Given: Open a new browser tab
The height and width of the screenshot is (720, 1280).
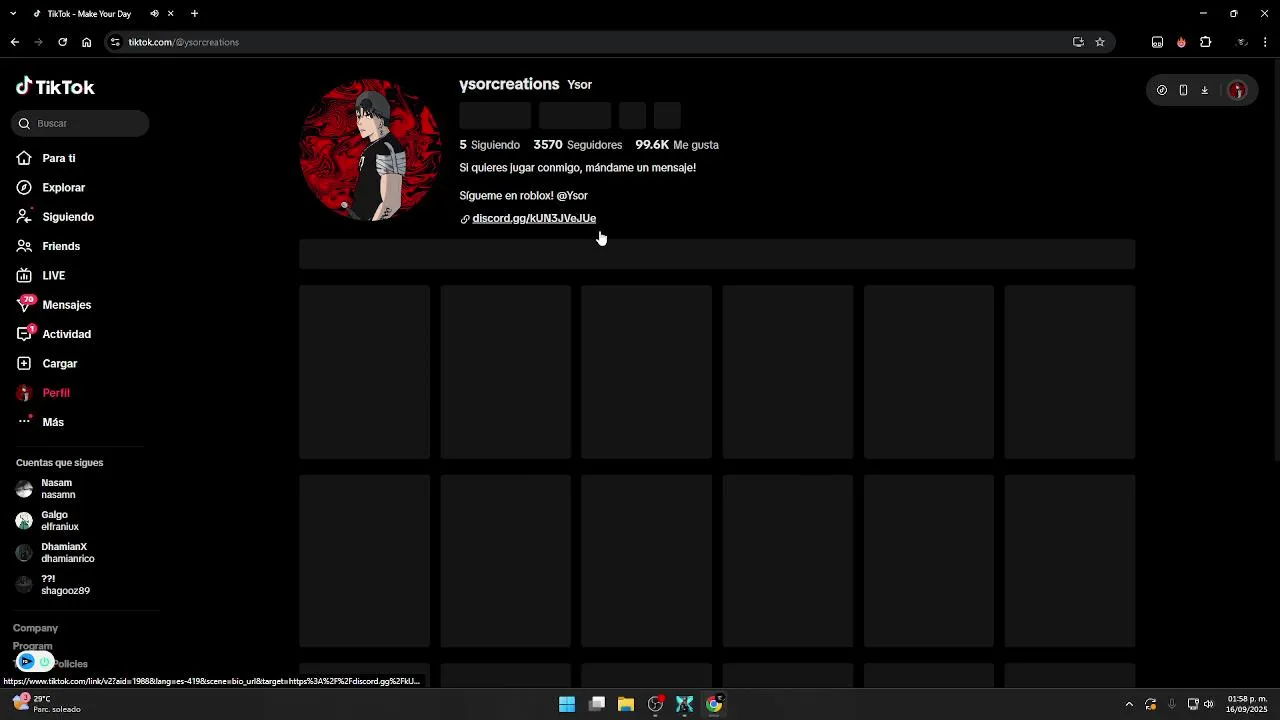Looking at the screenshot, I should [194, 14].
